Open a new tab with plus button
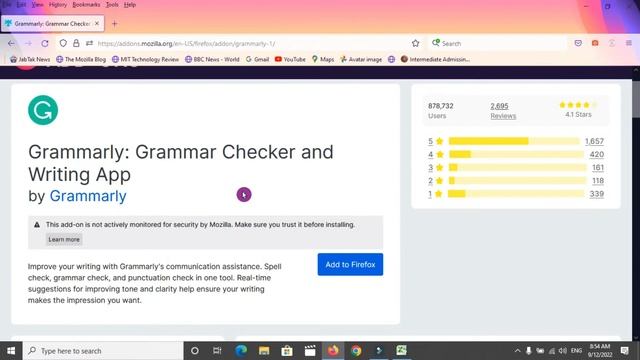Image resolution: width=640 pixels, height=360 pixels. (114, 24)
